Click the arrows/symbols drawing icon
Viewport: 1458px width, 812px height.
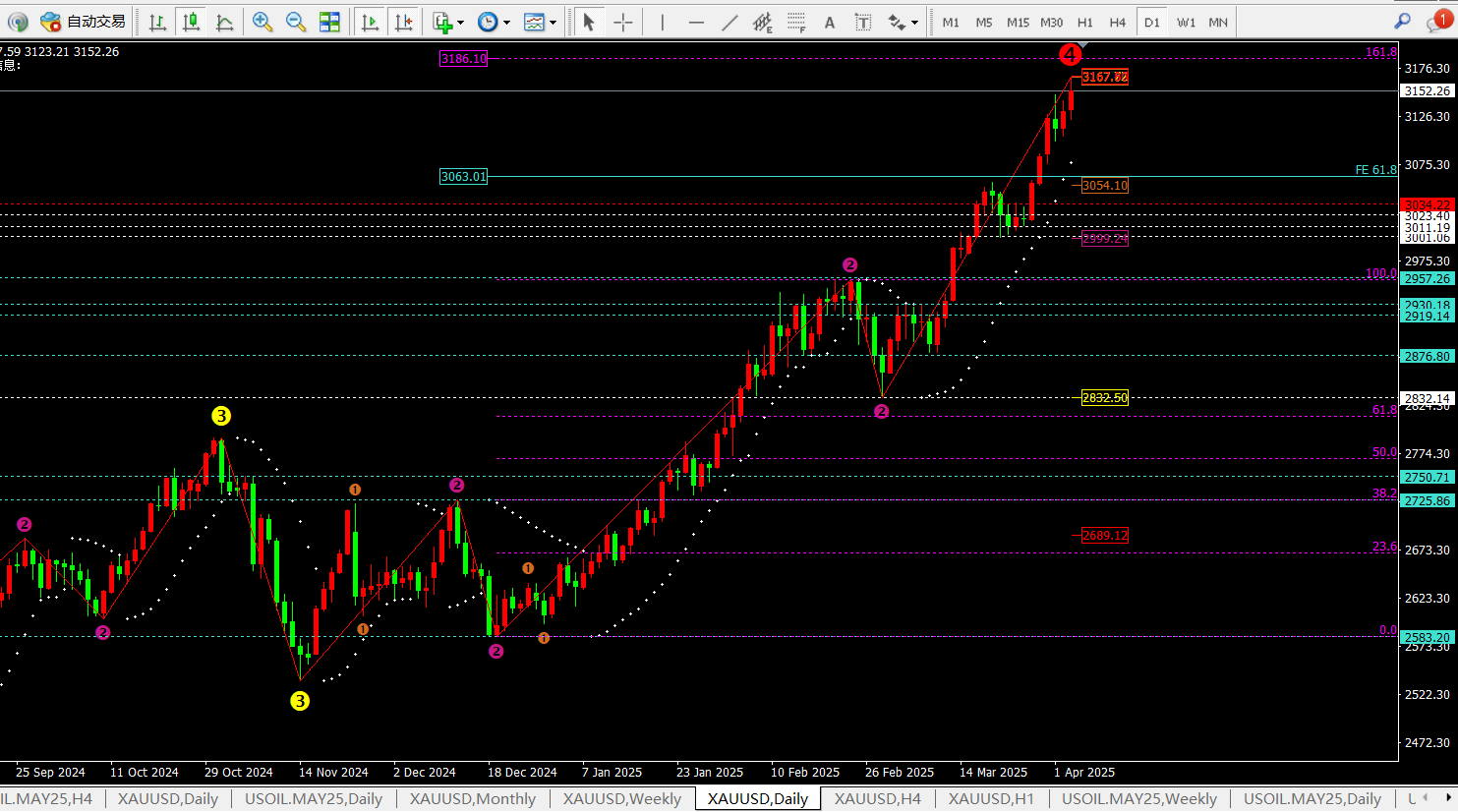pos(897,22)
